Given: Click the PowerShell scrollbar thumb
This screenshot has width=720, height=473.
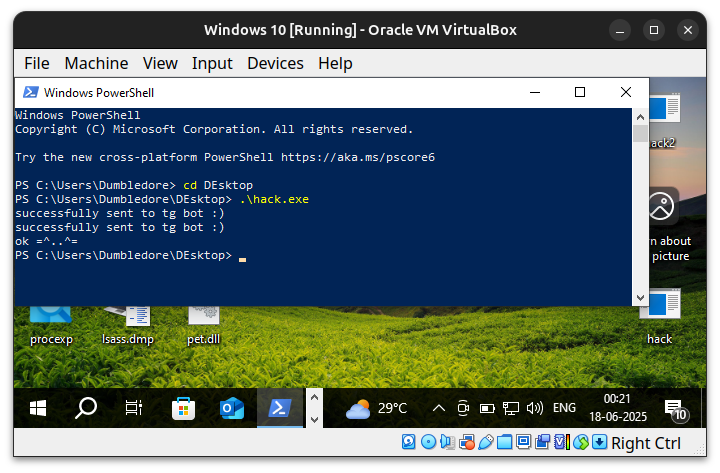Looking at the screenshot, I should pos(640,133).
